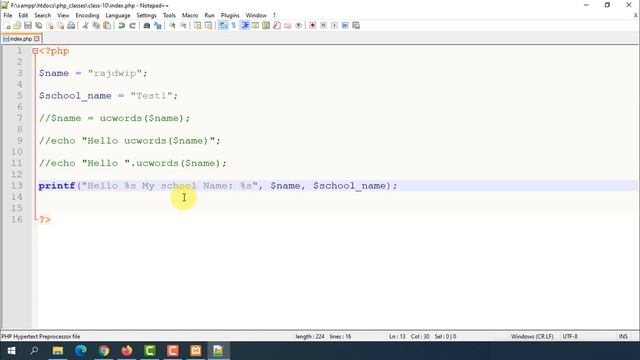Click the Copy toolbar icon
Screen dimensions: 640x360
click(96, 25)
